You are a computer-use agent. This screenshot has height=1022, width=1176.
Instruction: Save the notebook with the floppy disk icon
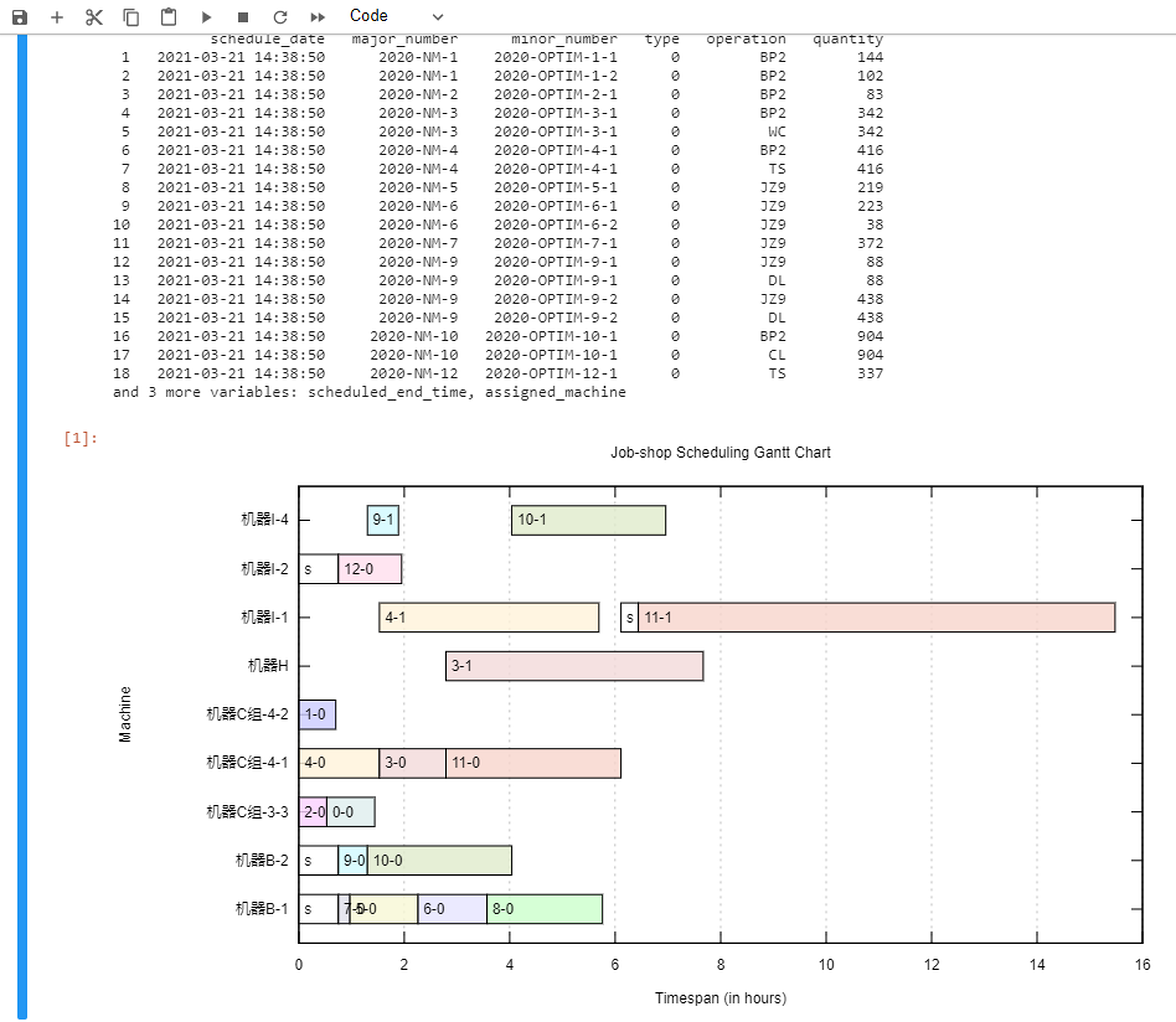pos(20,17)
